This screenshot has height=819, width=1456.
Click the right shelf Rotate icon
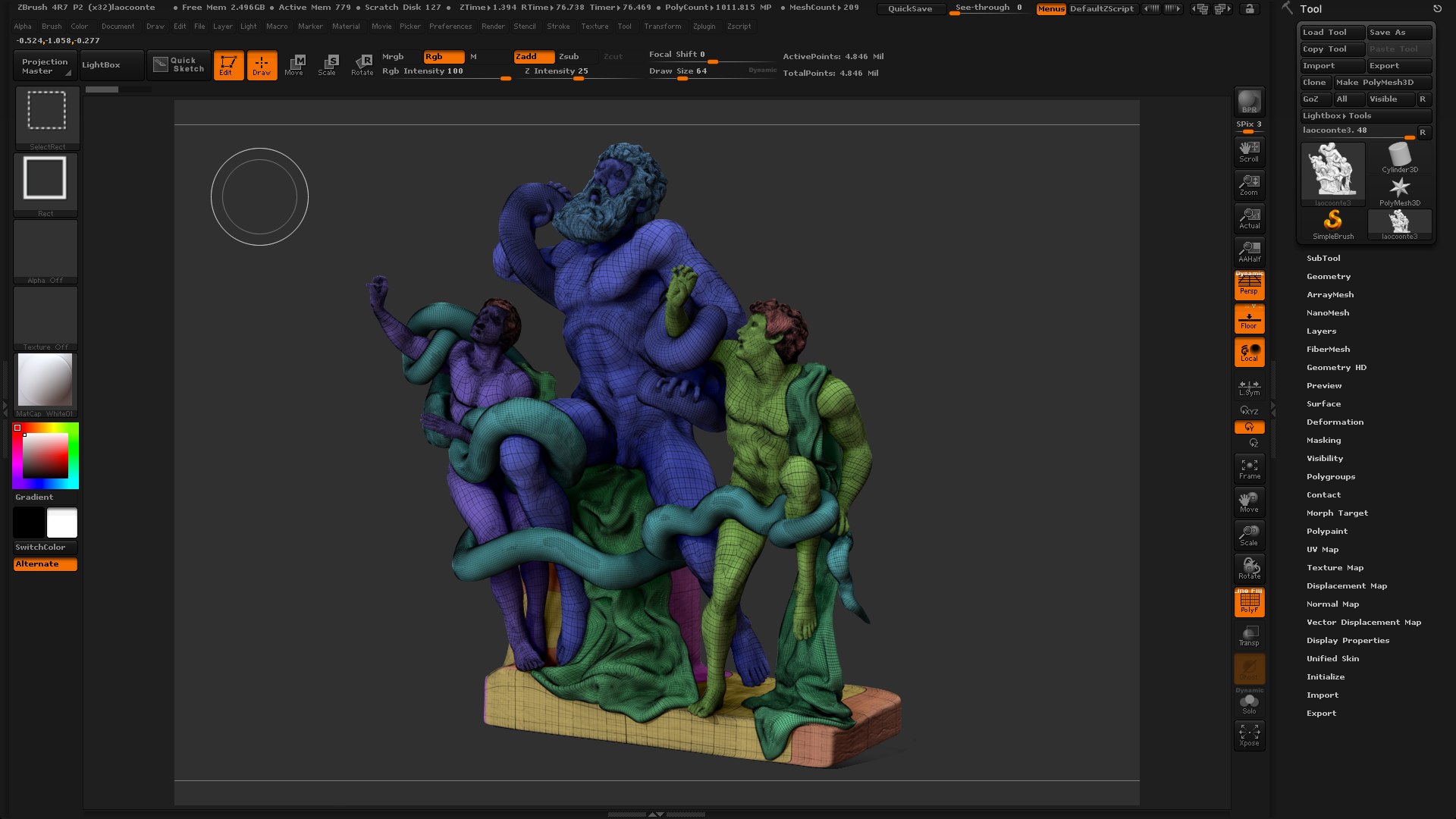[1249, 568]
